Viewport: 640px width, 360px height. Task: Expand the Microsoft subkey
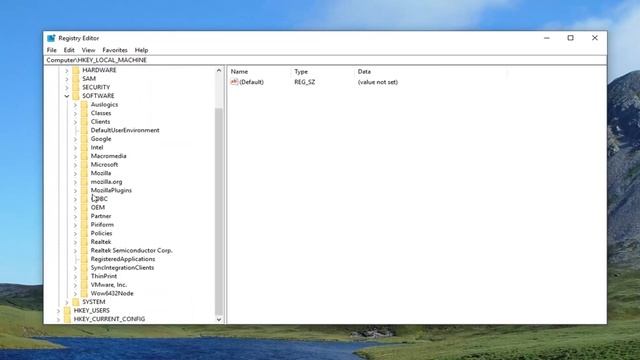[76, 164]
